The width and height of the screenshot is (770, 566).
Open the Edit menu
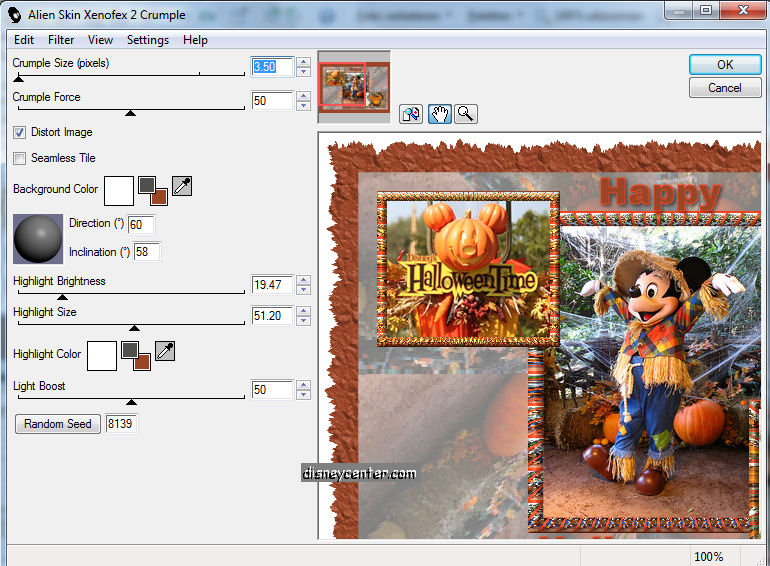pyautogui.click(x=24, y=40)
